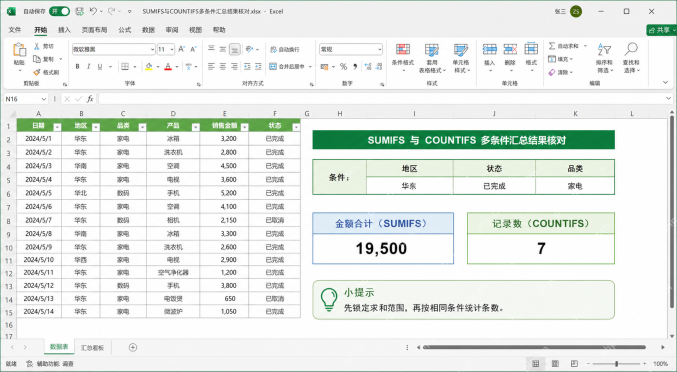Click the Fill (填充) button
This screenshot has width=677, height=372.
click(560, 59)
